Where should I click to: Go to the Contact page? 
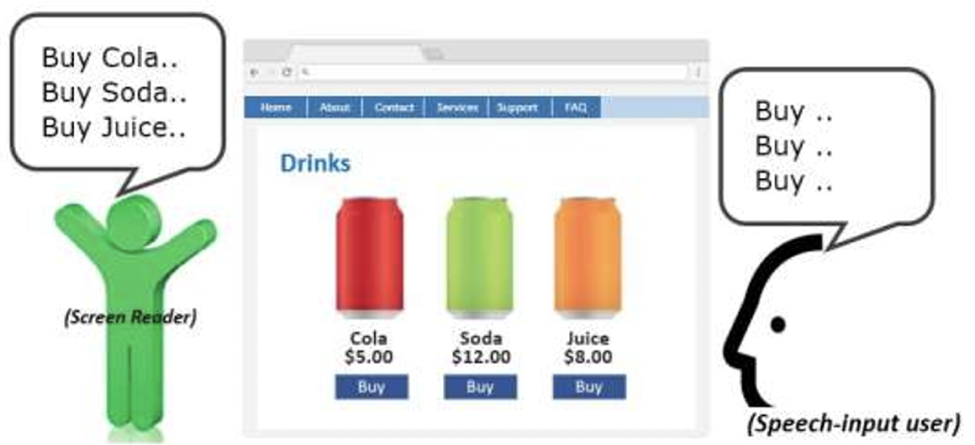click(x=394, y=108)
